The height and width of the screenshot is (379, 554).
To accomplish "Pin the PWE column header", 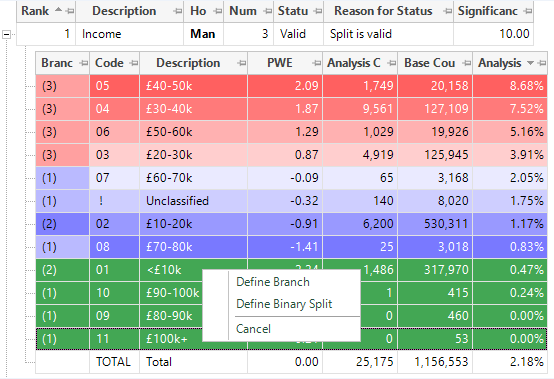I will point(316,63).
